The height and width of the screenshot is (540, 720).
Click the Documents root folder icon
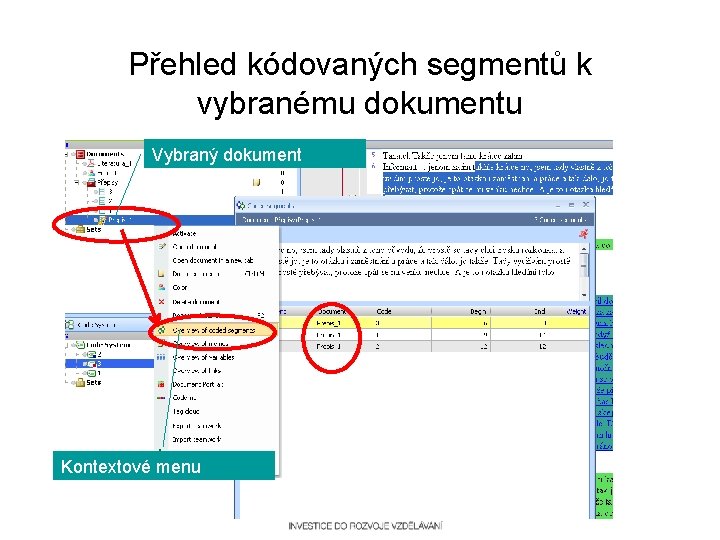coord(81,154)
